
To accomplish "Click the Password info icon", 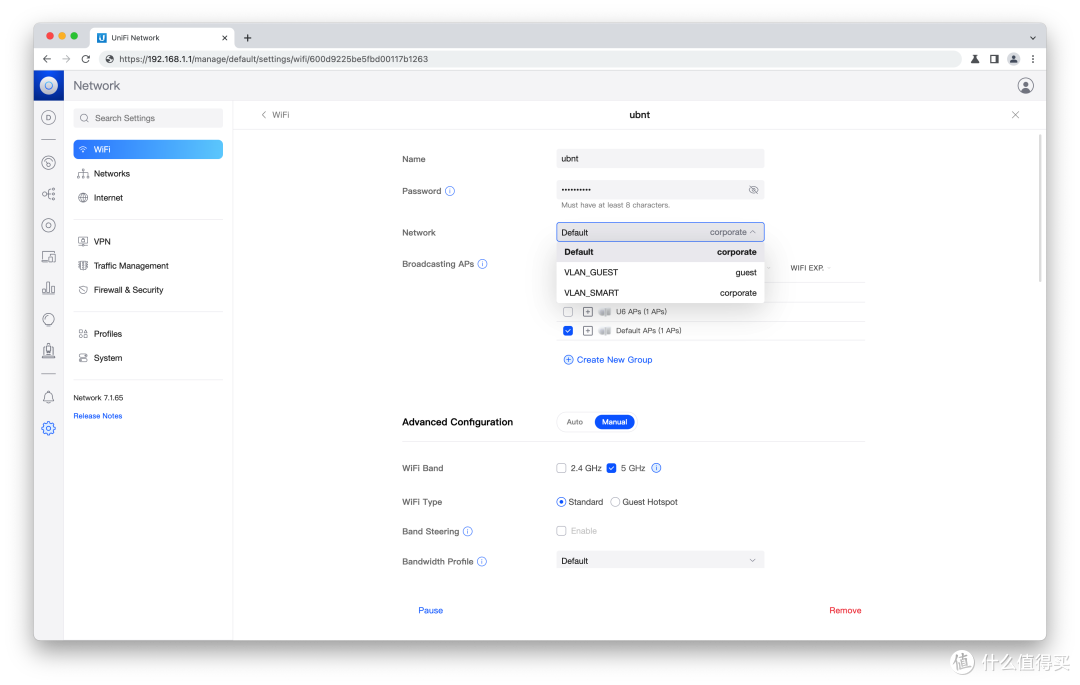I will pyautogui.click(x=450, y=191).
